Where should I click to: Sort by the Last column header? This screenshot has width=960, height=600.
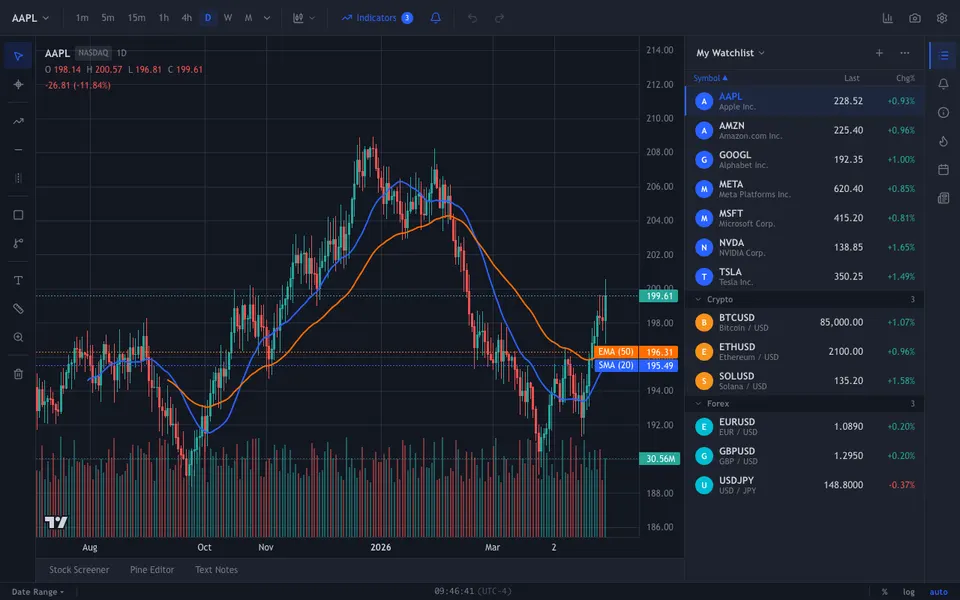pyautogui.click(x=852, y=78)
